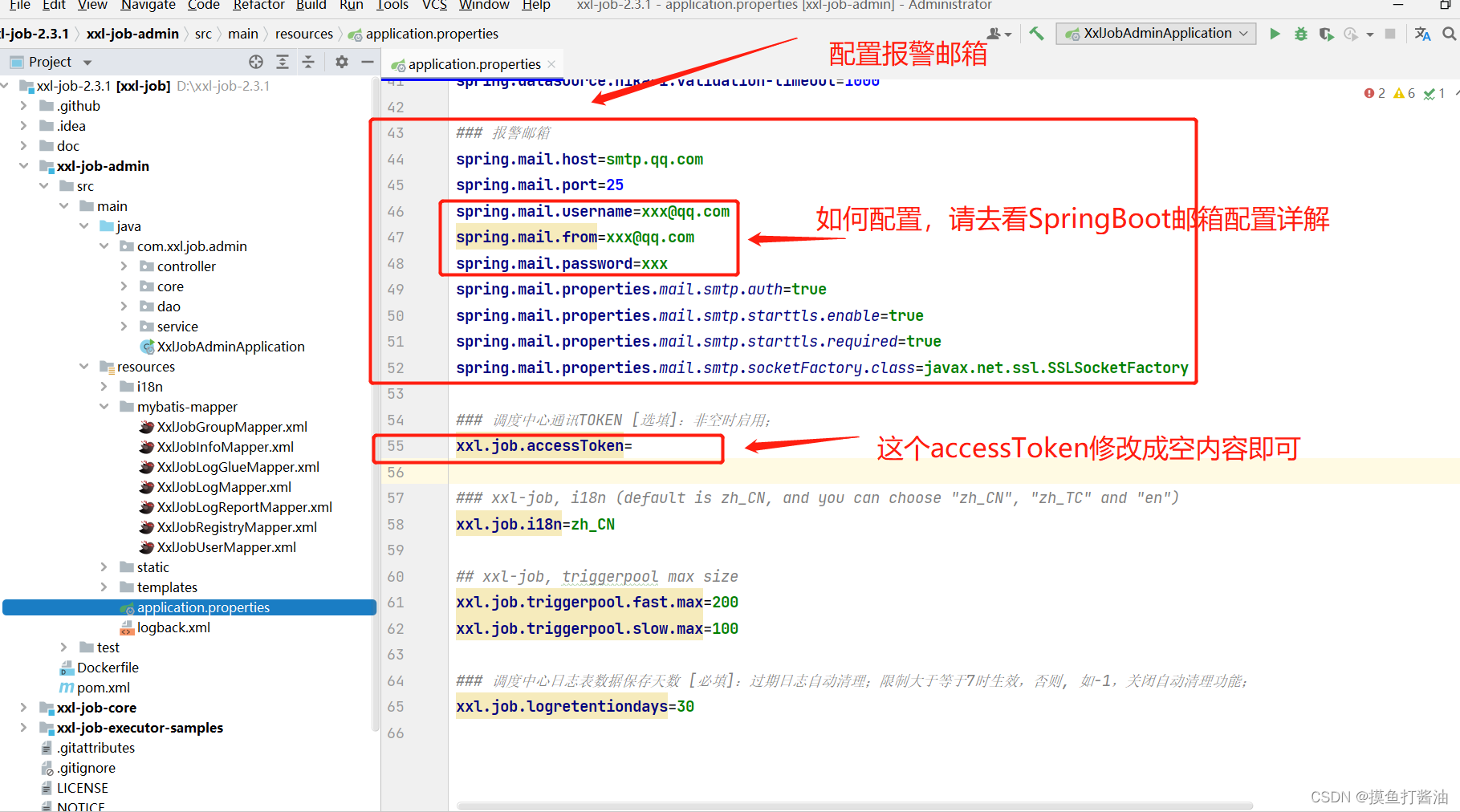The image size is (1460, 812).
Task: Click the warnings indicator showing 6
Action: pyautogui.click(x=1405, y=93)
